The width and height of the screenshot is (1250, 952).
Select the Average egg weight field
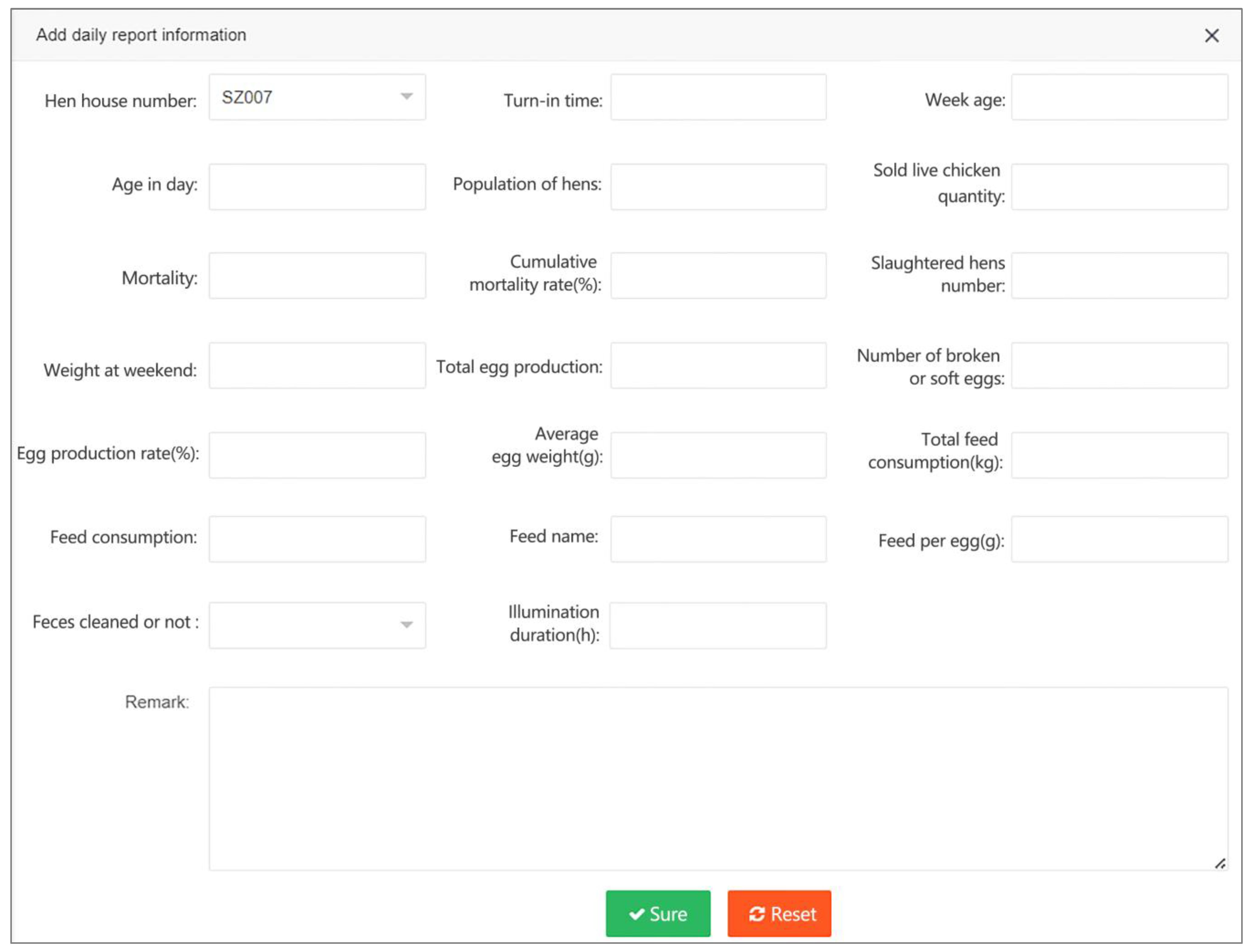pyautogui.click(x=718, y=455)
